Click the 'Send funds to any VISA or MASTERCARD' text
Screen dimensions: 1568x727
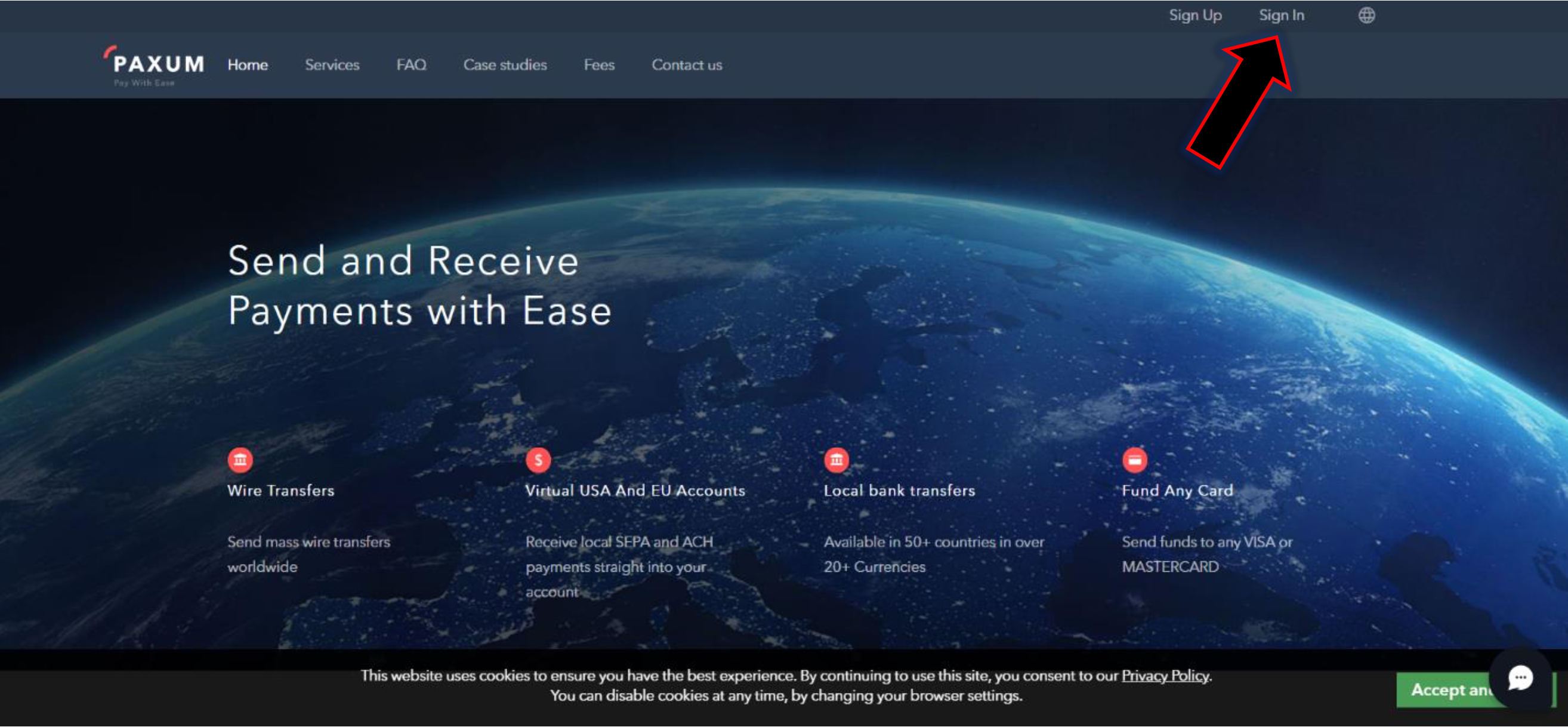pos(1207,554)
